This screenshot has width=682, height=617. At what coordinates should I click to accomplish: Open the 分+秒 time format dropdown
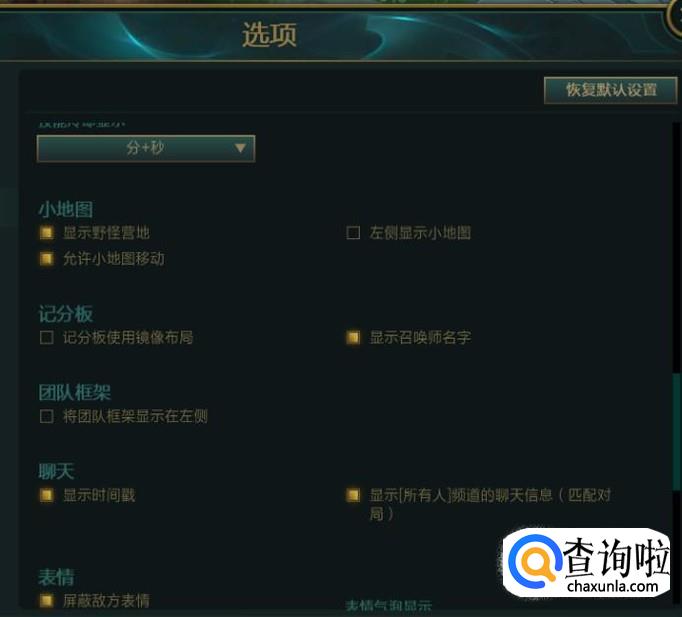coord(146,148)
